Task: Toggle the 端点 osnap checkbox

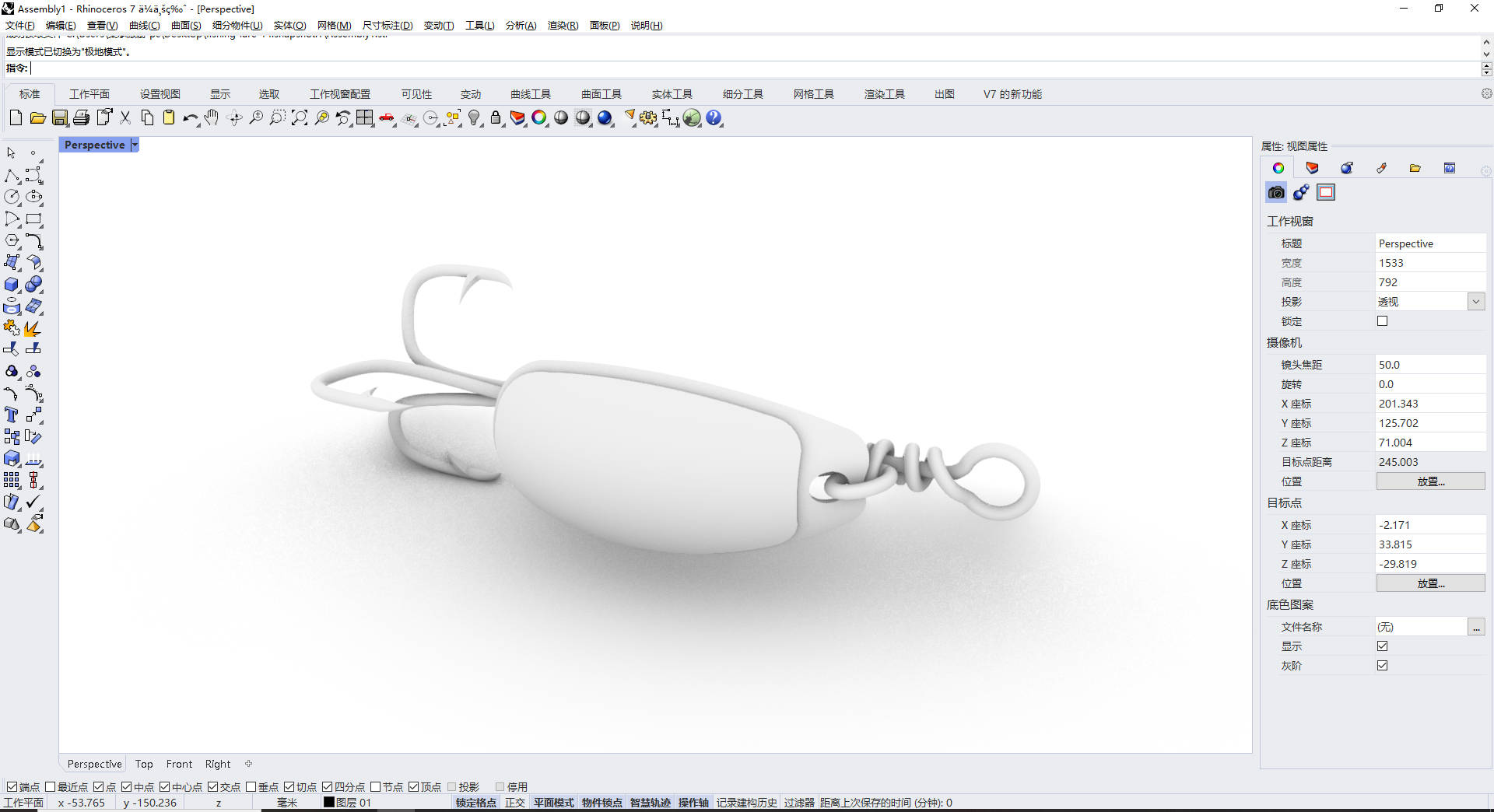Action: [x=12, y=787]
